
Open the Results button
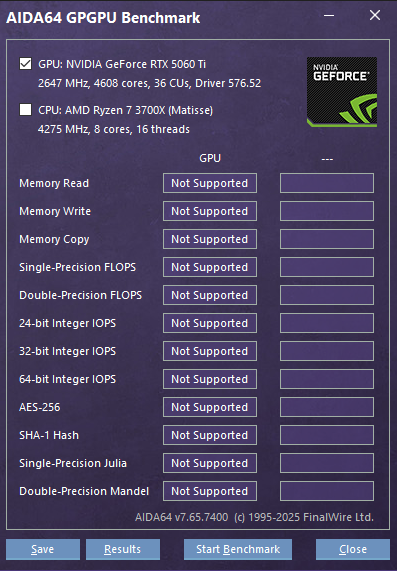[x=123, y=549]
